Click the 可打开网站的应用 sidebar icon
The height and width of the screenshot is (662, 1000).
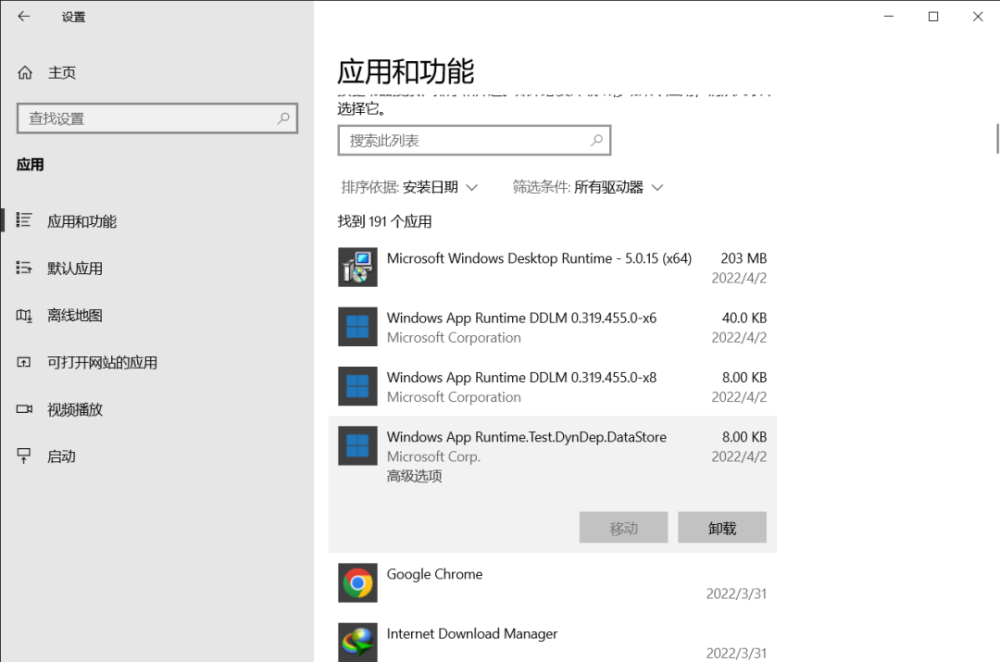tap(24, 362)
